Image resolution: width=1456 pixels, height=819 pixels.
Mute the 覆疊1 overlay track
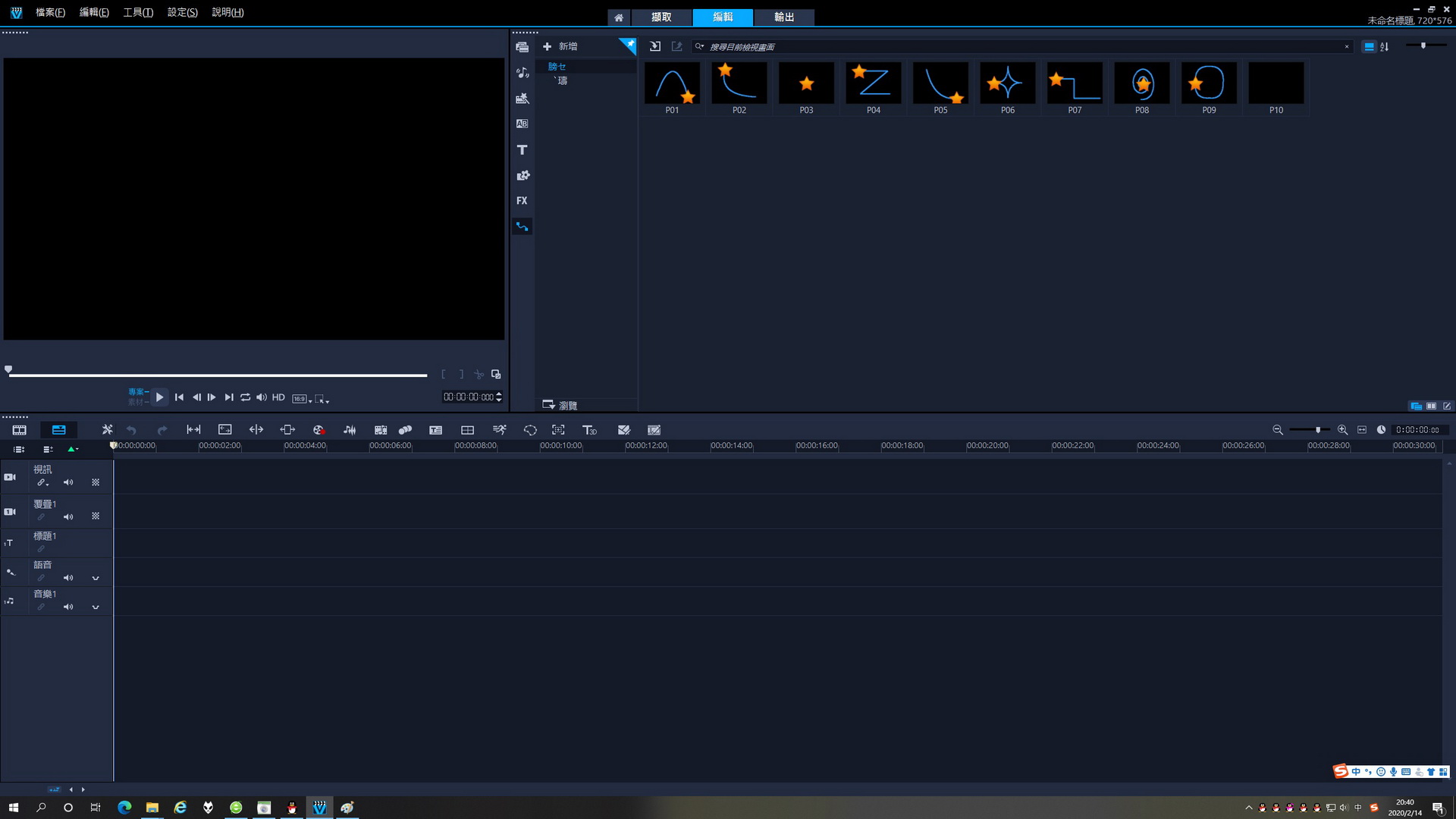pos(68,516)
